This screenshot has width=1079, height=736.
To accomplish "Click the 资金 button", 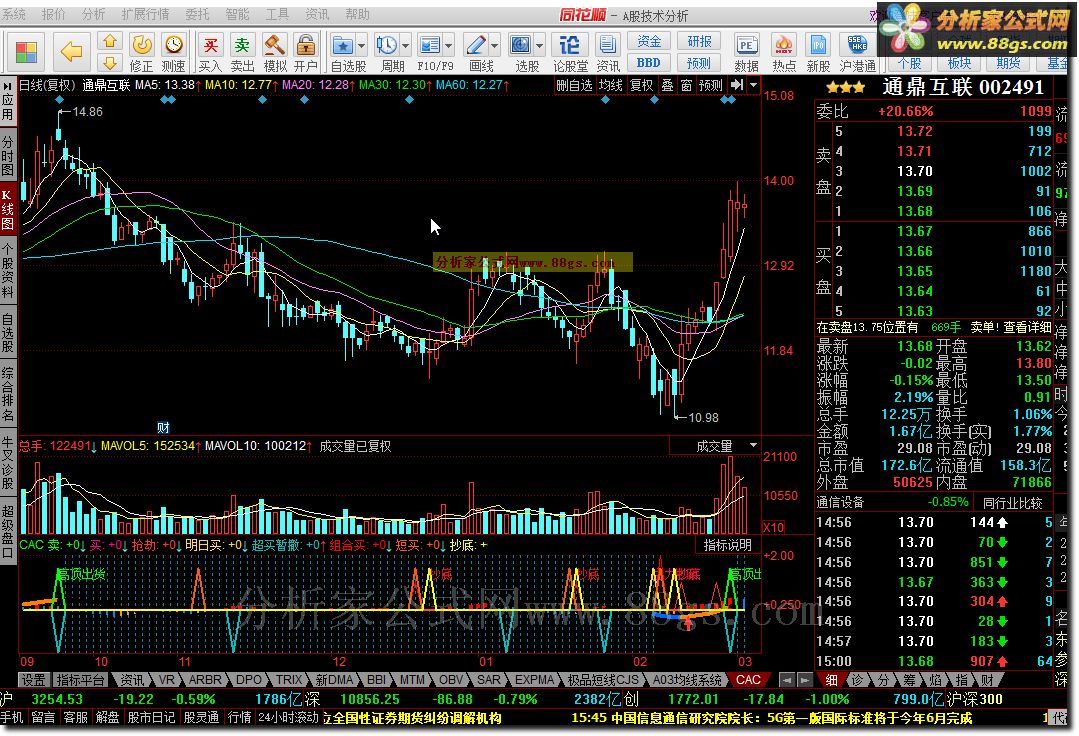I will click(x=648, y=41).
